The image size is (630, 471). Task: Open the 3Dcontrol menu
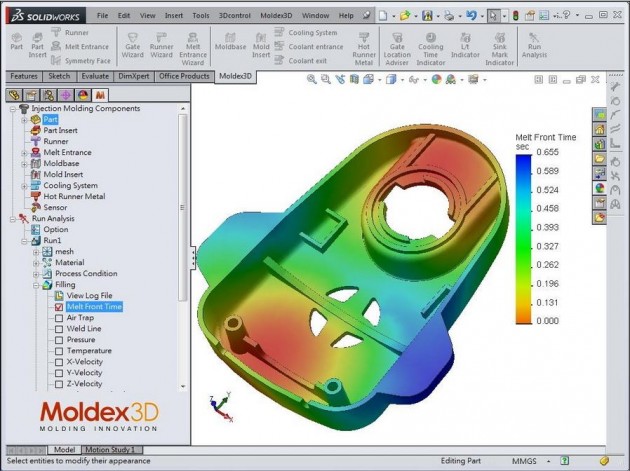(235, 16)
